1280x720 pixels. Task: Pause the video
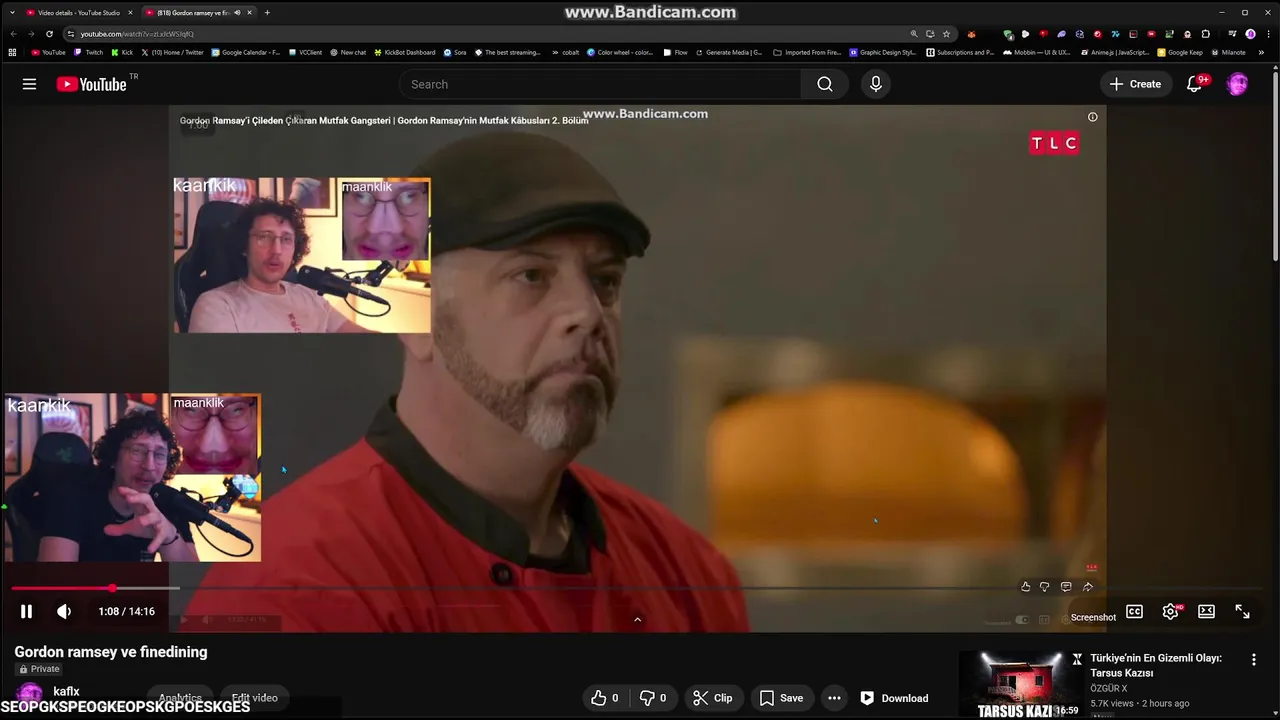tap(26, 611)
